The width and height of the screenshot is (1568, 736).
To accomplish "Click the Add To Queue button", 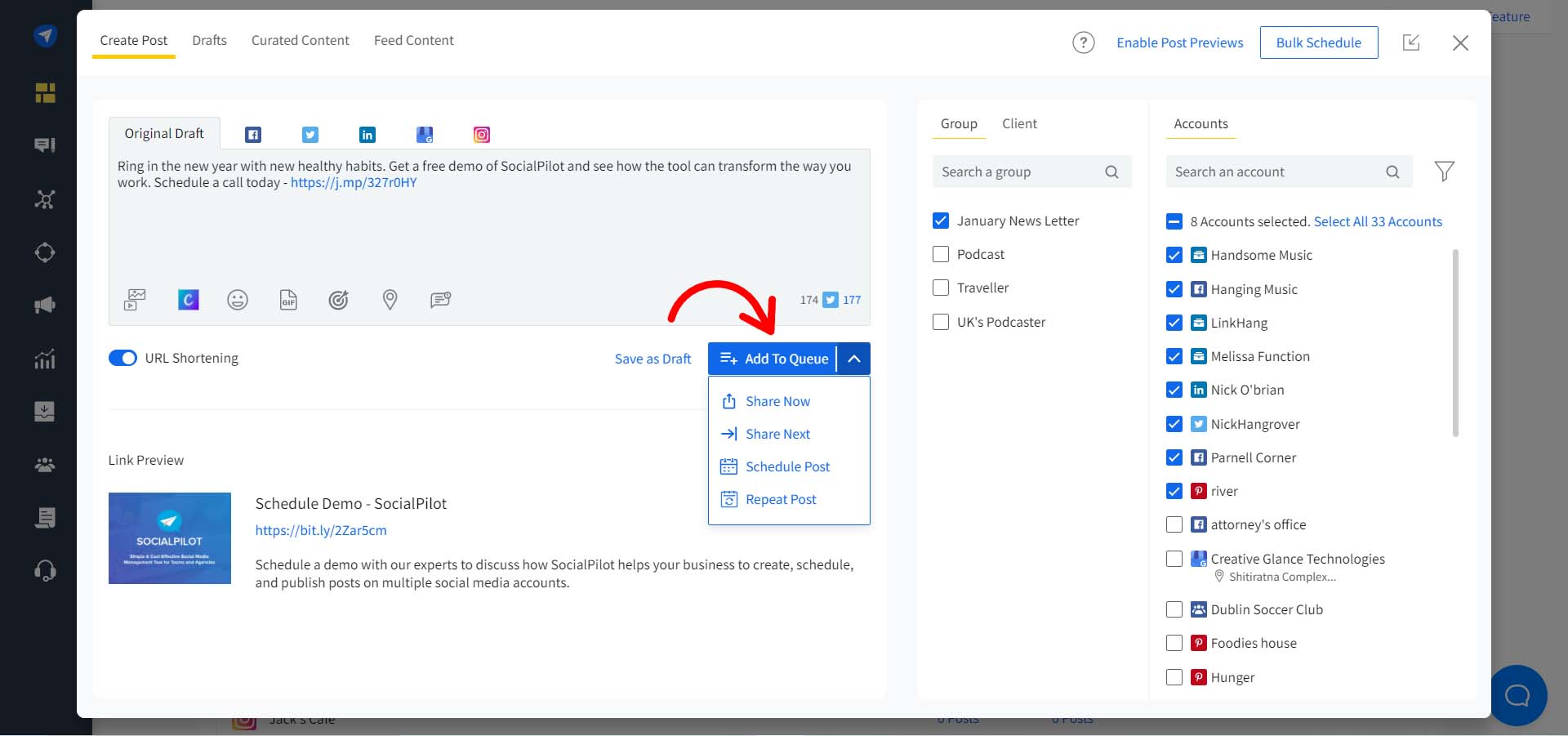I will 773,359.
